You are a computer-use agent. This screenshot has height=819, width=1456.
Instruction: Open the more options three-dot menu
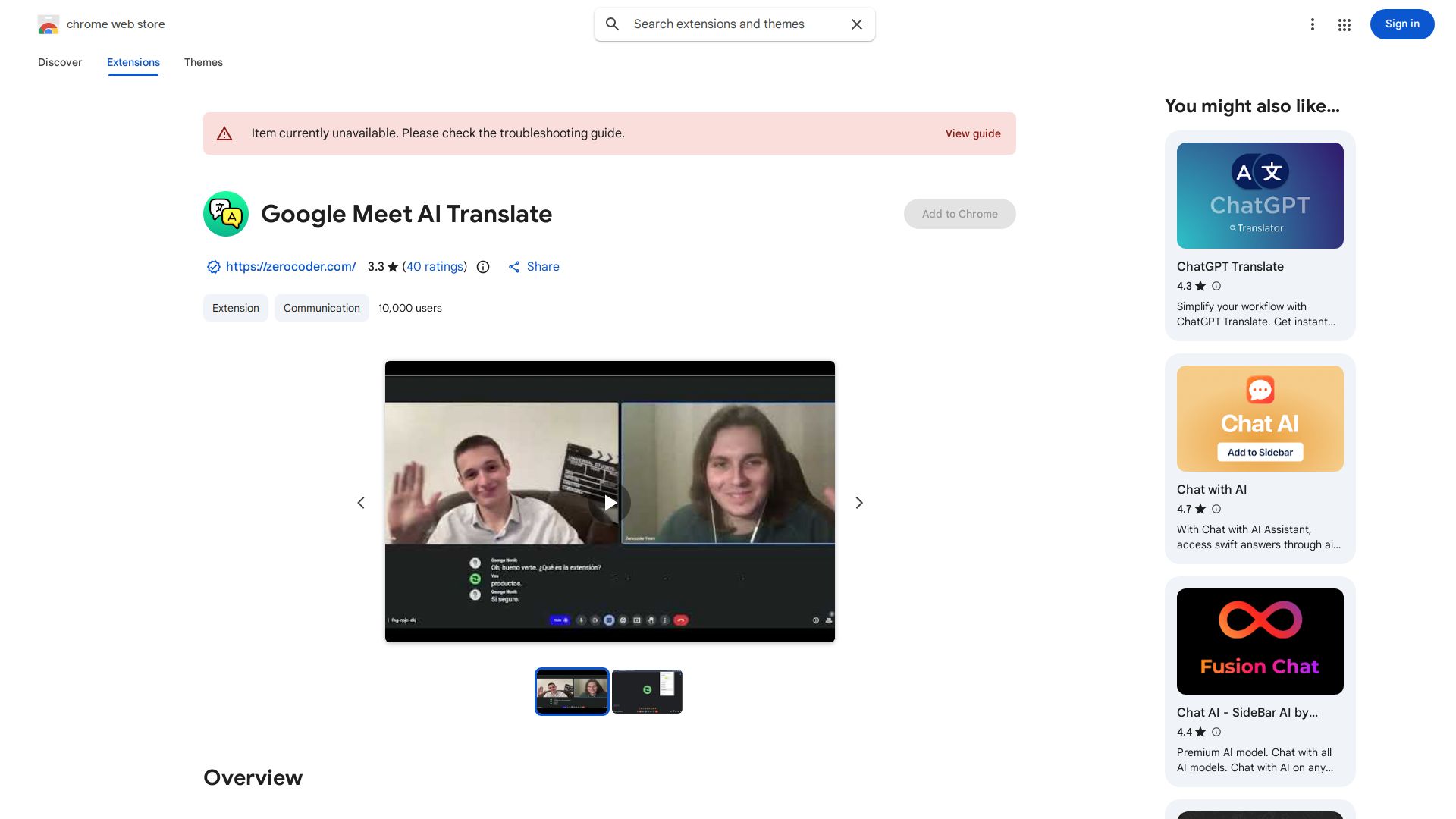(x=1313, y=24)
